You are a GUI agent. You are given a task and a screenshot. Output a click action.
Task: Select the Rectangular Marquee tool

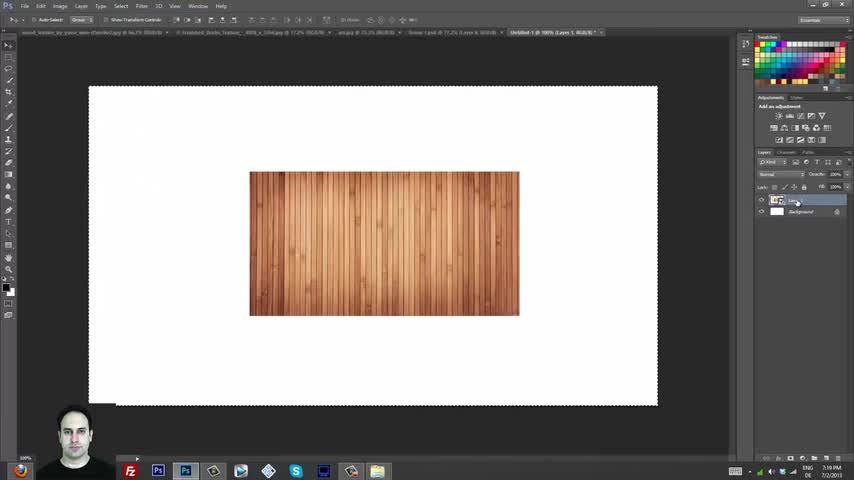point(8,57)
